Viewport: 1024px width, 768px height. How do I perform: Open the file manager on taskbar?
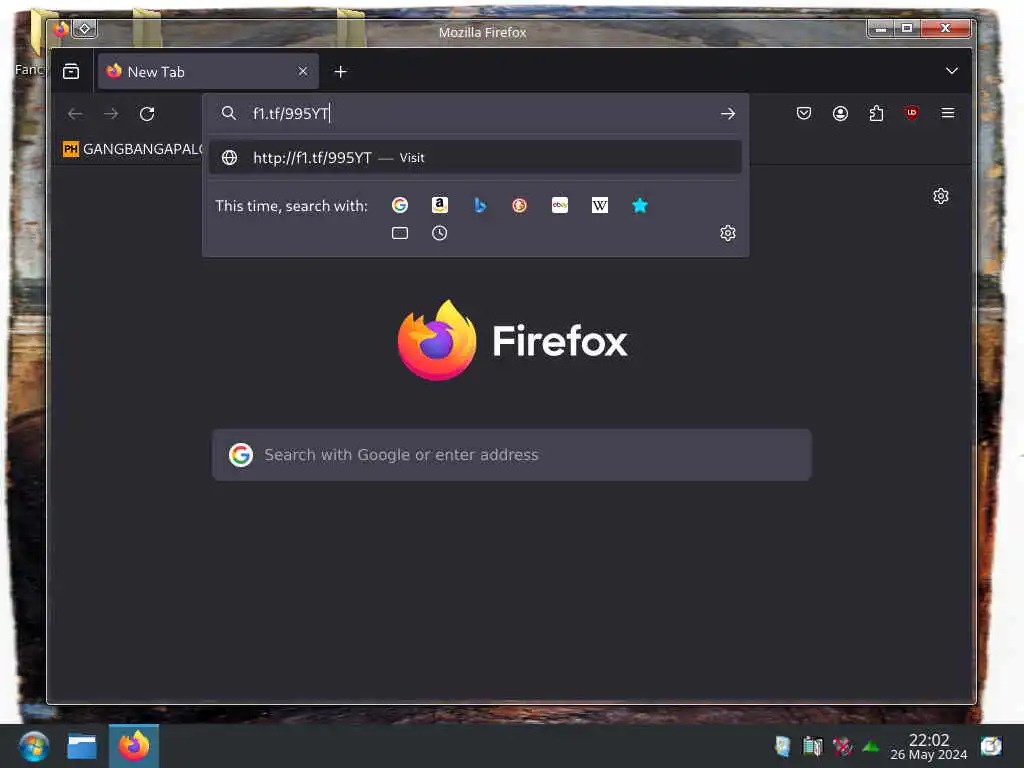[x=82, y=746]
